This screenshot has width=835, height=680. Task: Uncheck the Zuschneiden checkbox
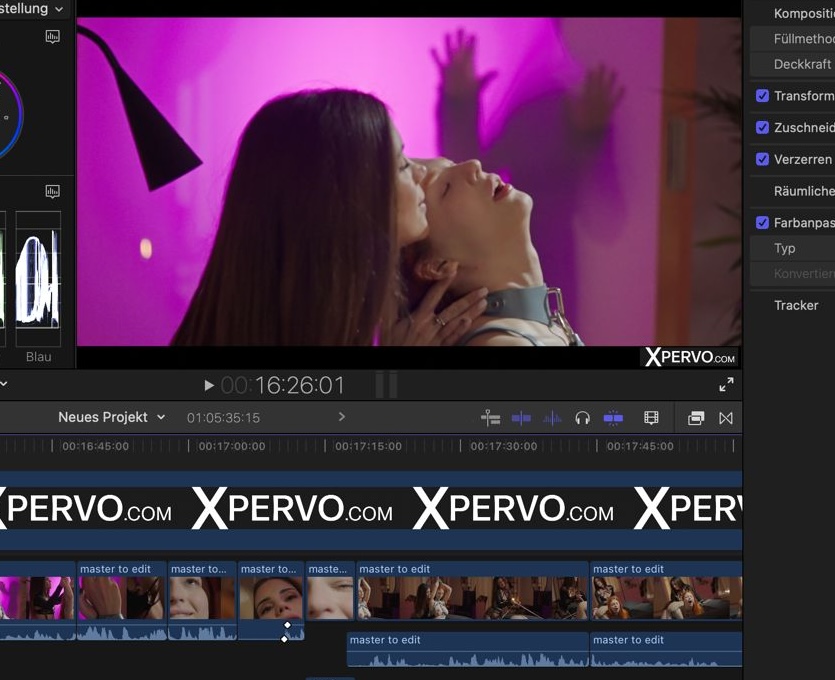click(x=762, y=128)
